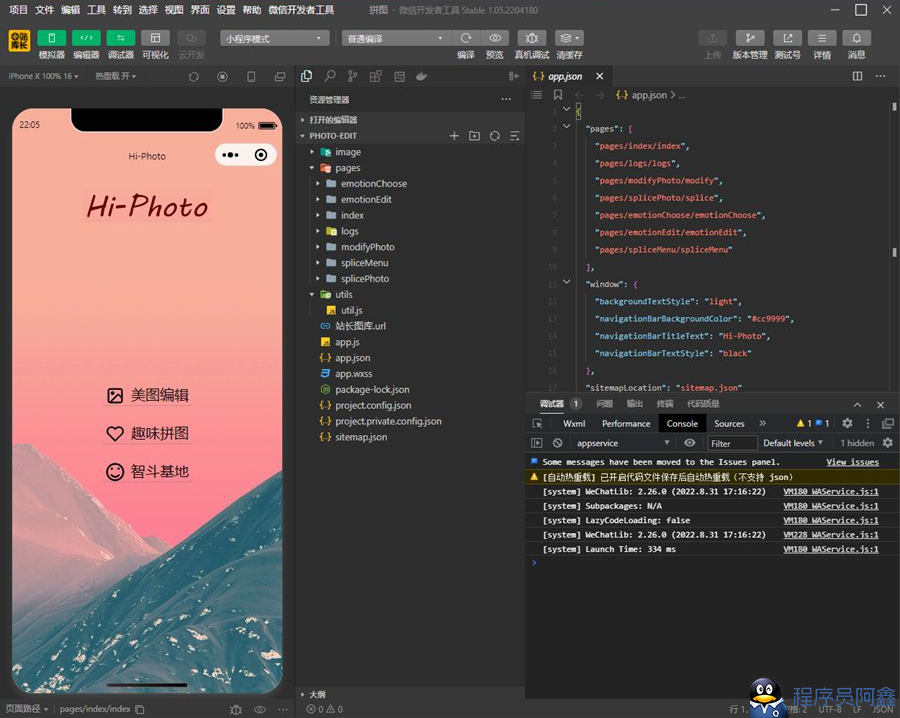Open the extensions blocks icon

(x=375, y=76)
